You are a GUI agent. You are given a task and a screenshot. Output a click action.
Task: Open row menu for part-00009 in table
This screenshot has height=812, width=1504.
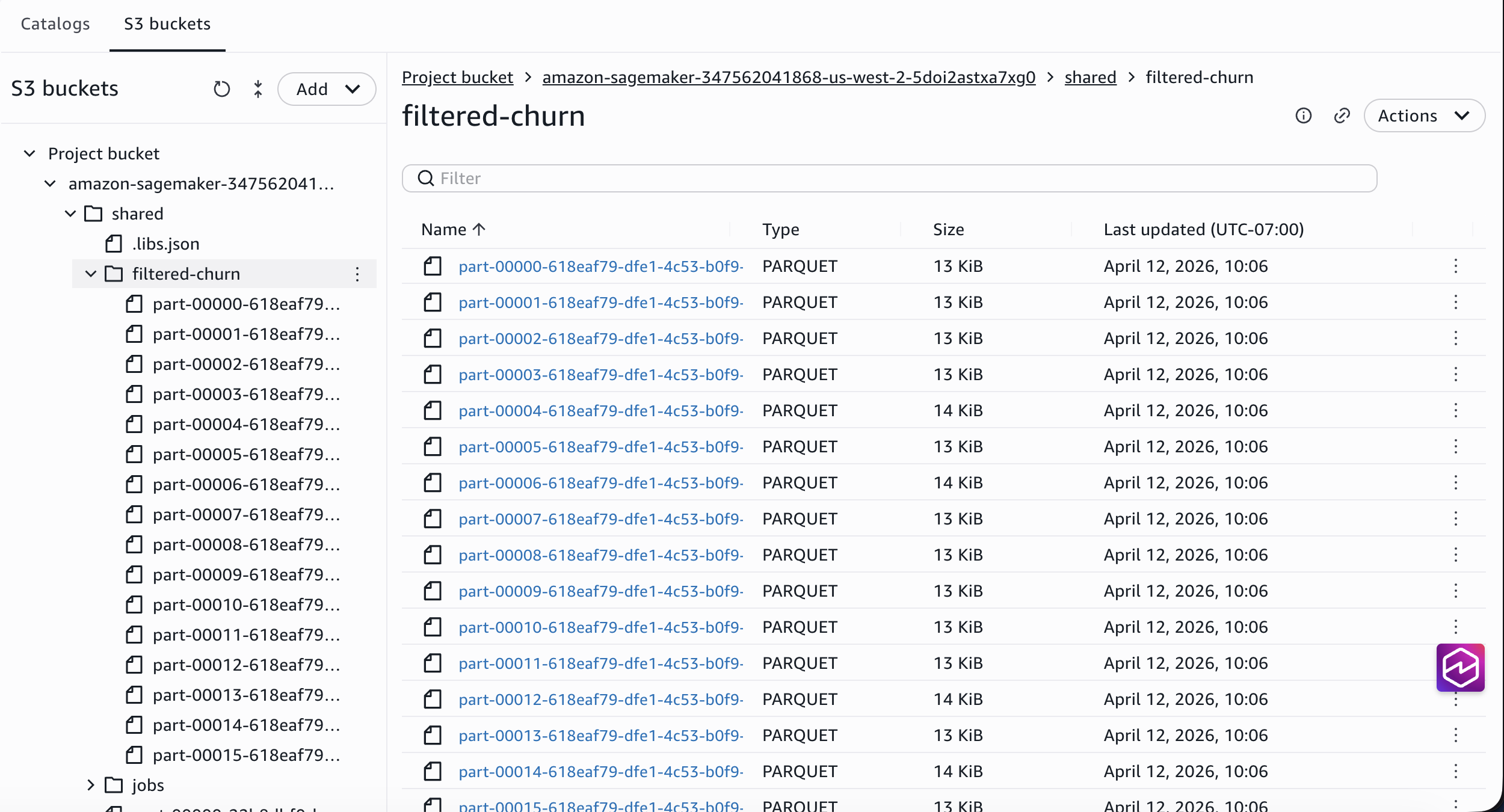pyautogui.click(x=1456, y=591)
